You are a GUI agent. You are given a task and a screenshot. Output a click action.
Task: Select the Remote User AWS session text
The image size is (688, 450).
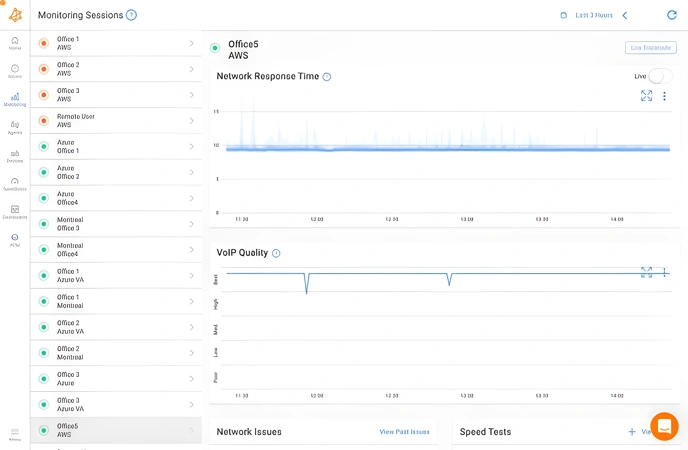coord(75,121)
